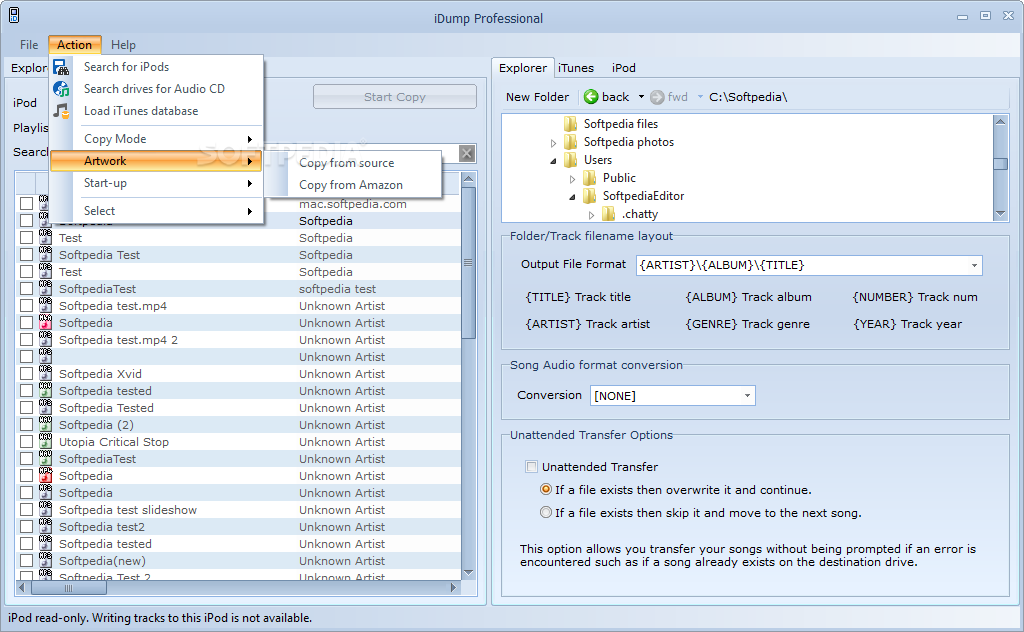Click the .chatty folder icon

[x=609, y=213]
